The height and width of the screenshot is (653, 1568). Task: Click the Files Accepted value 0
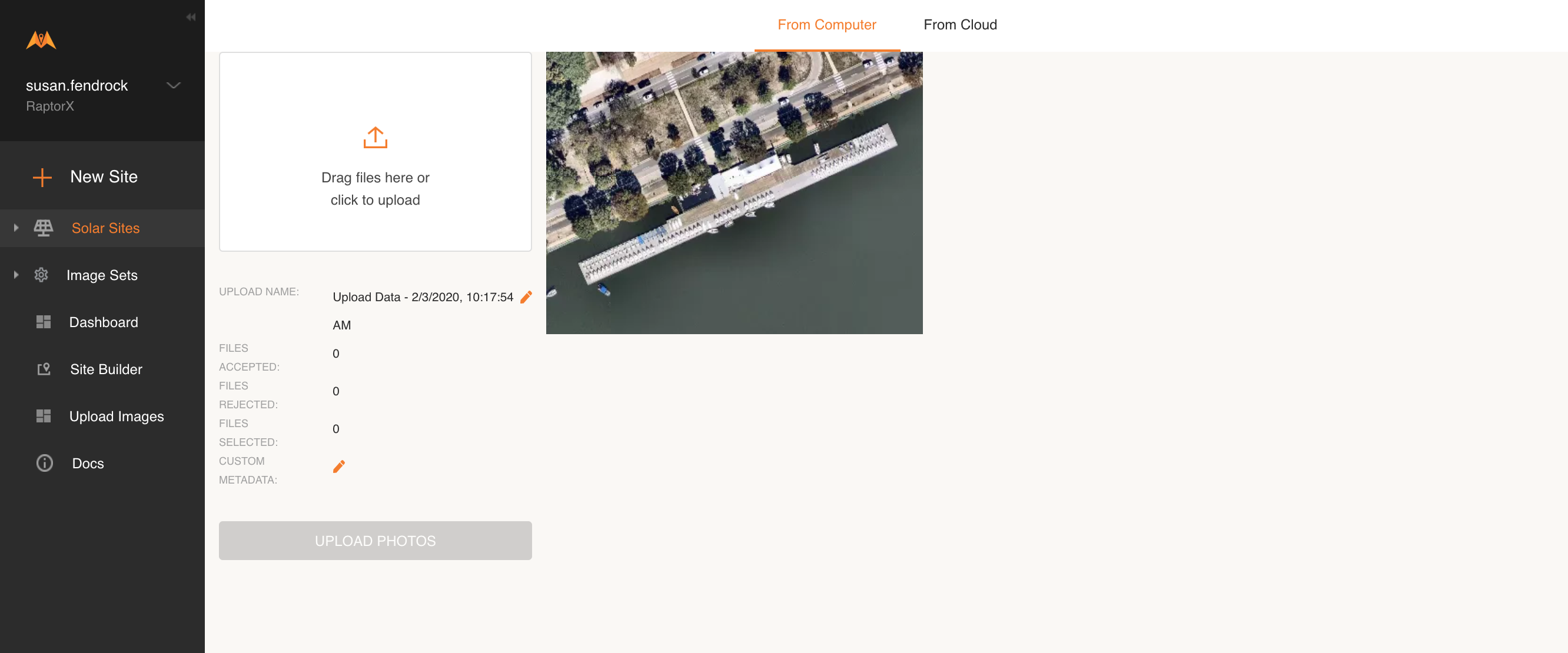335,354
